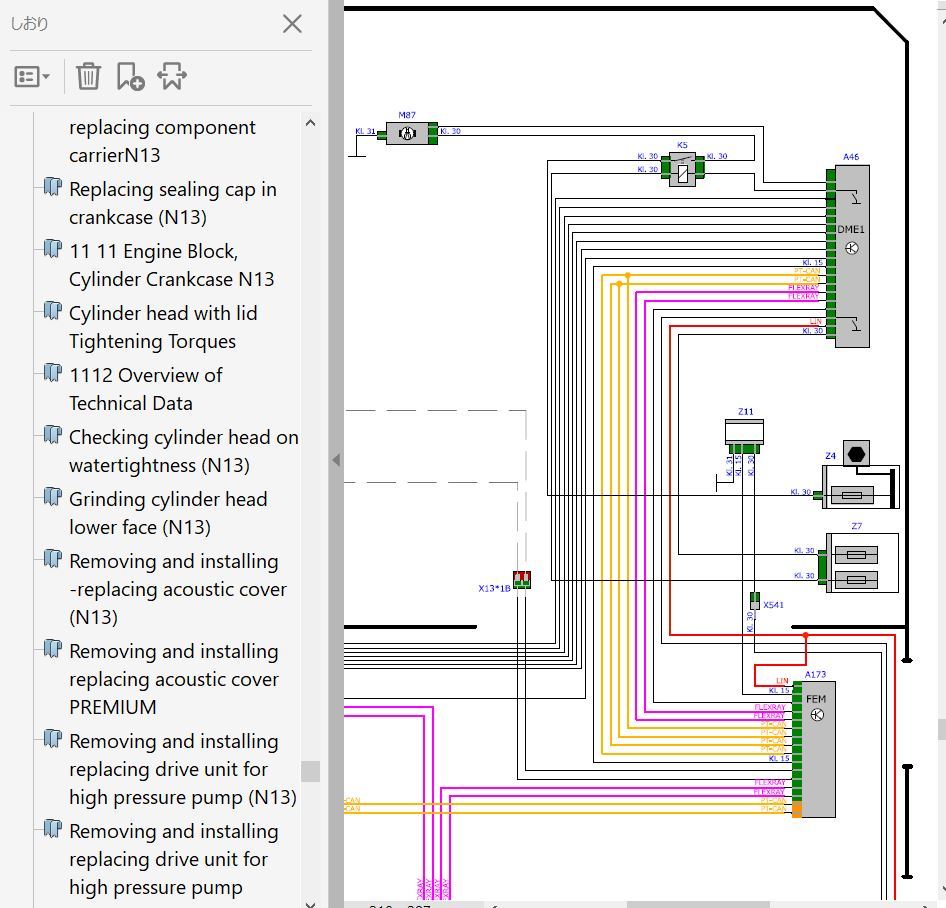Open bookmark Cylinder head with lid Tightening Torques
Screen dimensions: 946x908
(x=163, y=327)
